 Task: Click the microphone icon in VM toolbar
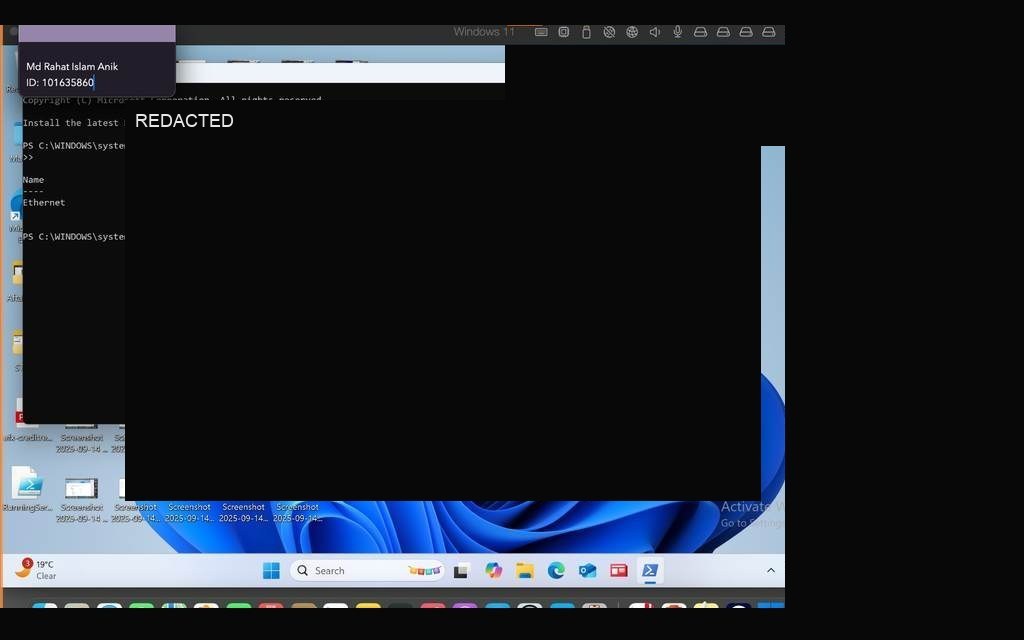678,32
